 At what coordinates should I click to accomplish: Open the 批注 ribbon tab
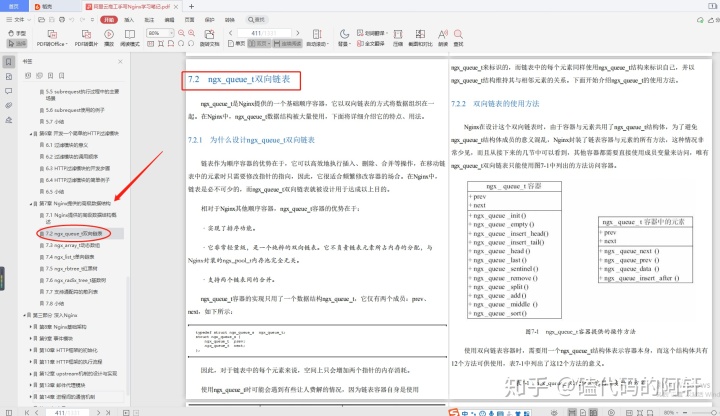pyautogui.click(x=149, y=20)
